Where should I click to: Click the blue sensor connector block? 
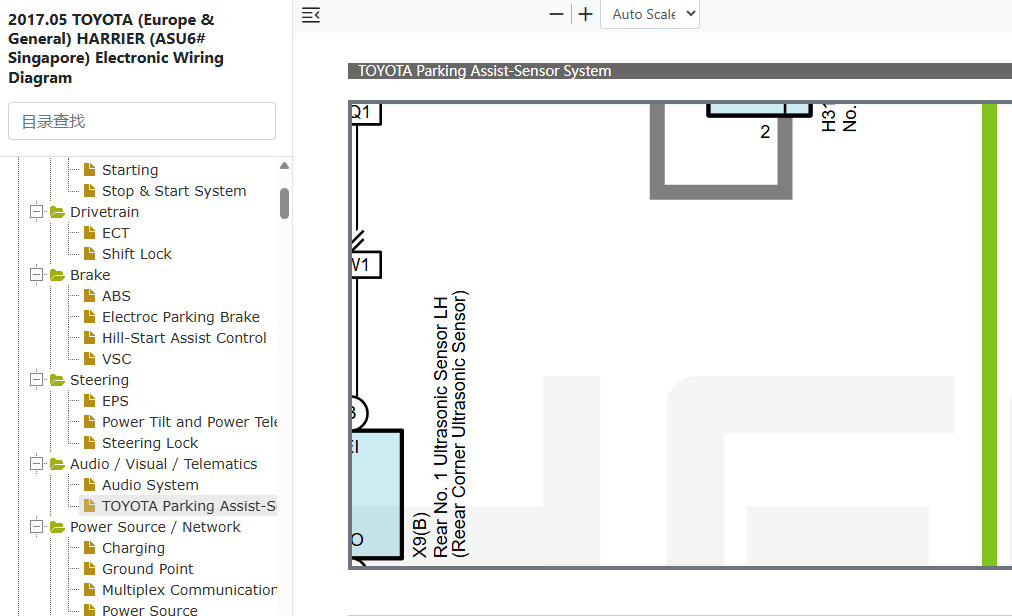click(377, 494)
